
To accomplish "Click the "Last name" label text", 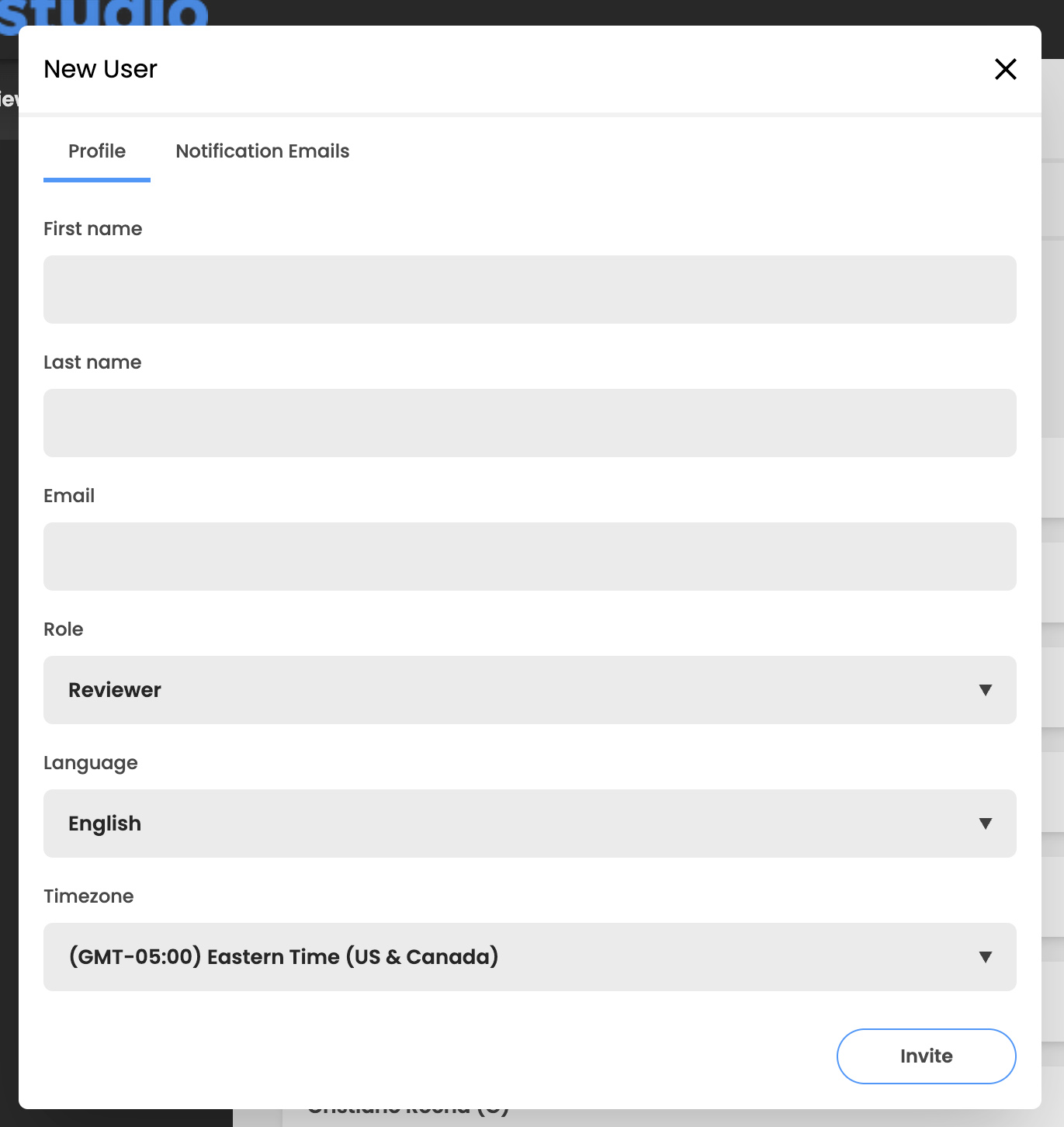I will click(x=92, y=362).
